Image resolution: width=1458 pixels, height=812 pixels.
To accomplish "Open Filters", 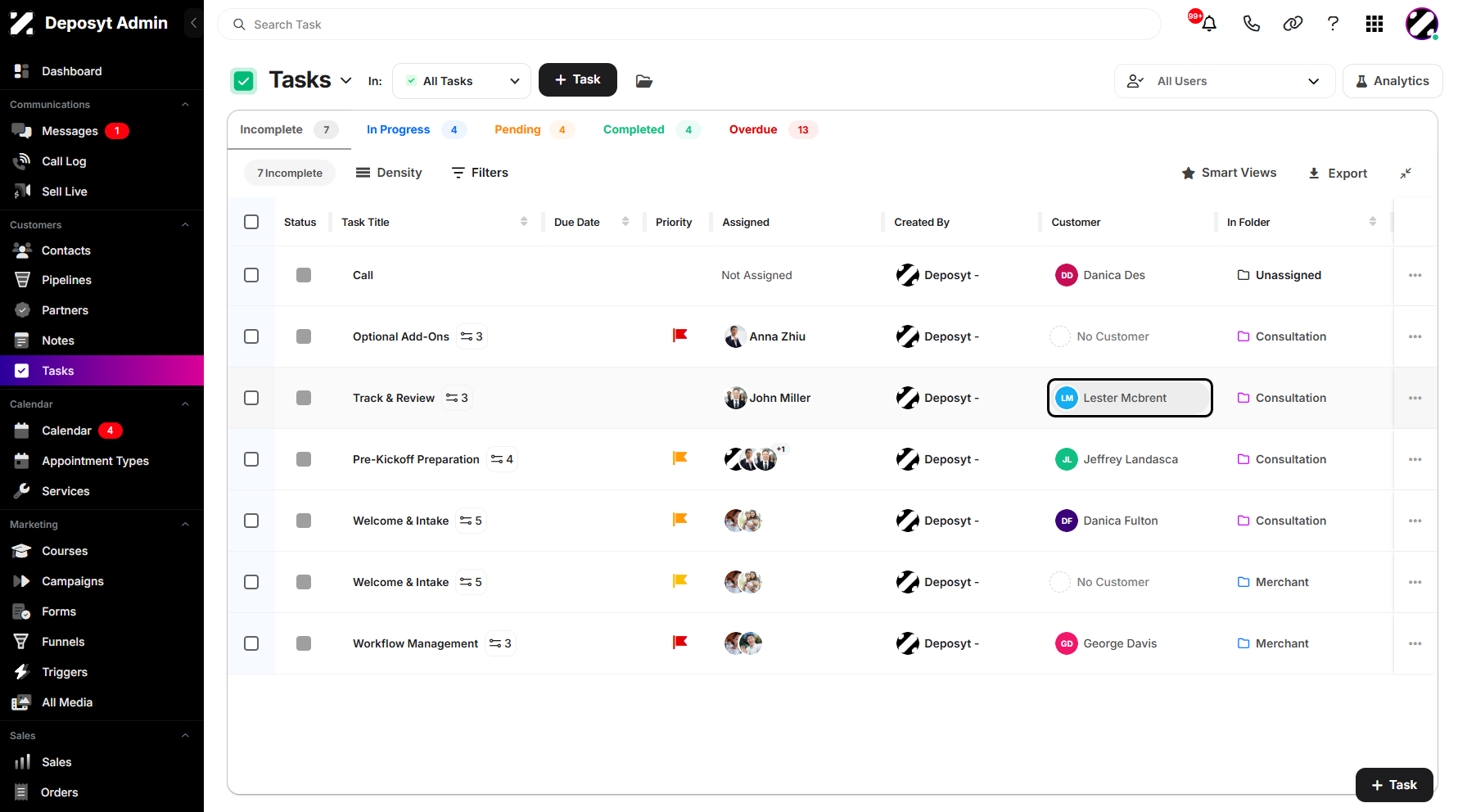I will pos(480,173).
